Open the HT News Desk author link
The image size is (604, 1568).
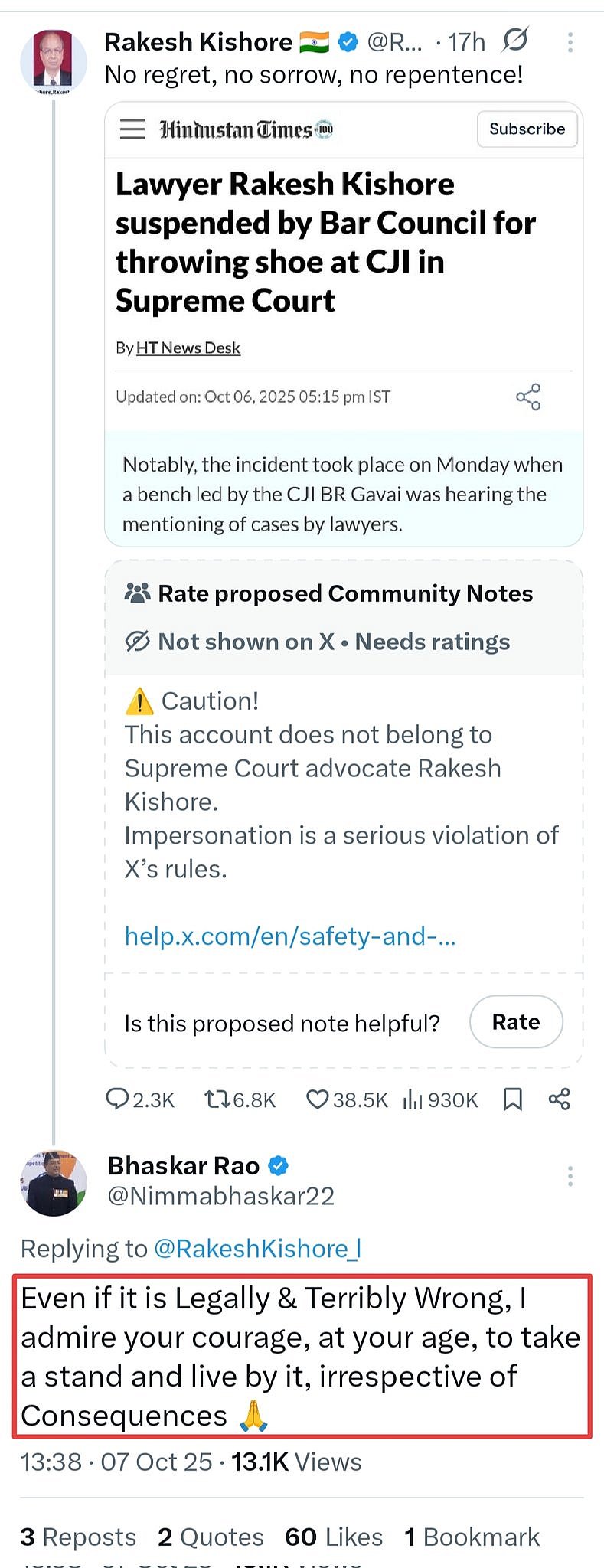click(188, 348)
